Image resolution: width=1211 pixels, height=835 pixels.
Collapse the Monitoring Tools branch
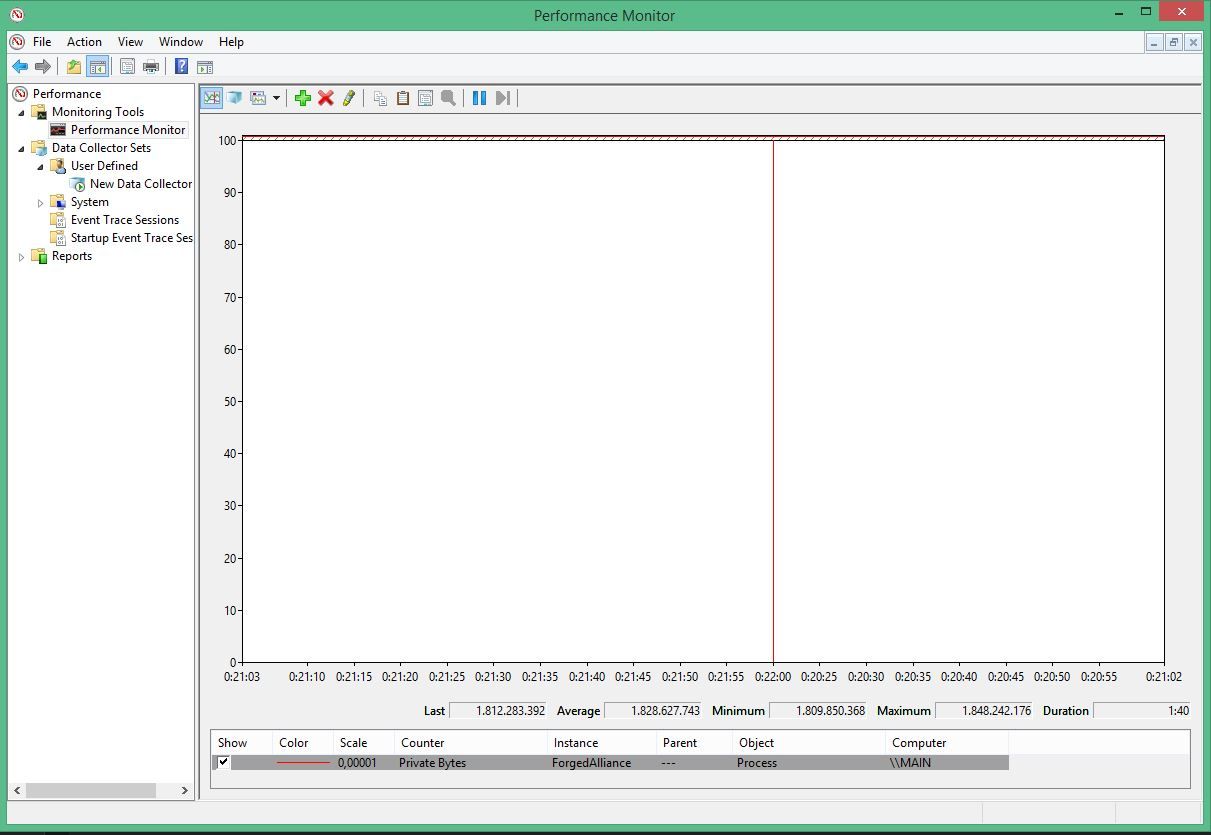(x=22, y=112)
